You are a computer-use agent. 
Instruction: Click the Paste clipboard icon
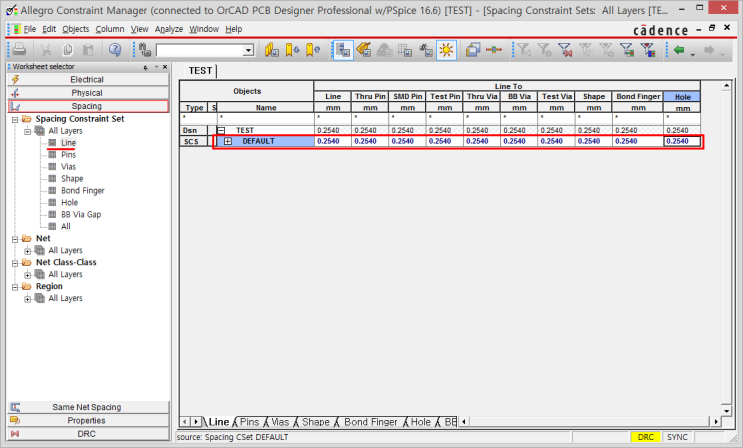tap(88, 50)
